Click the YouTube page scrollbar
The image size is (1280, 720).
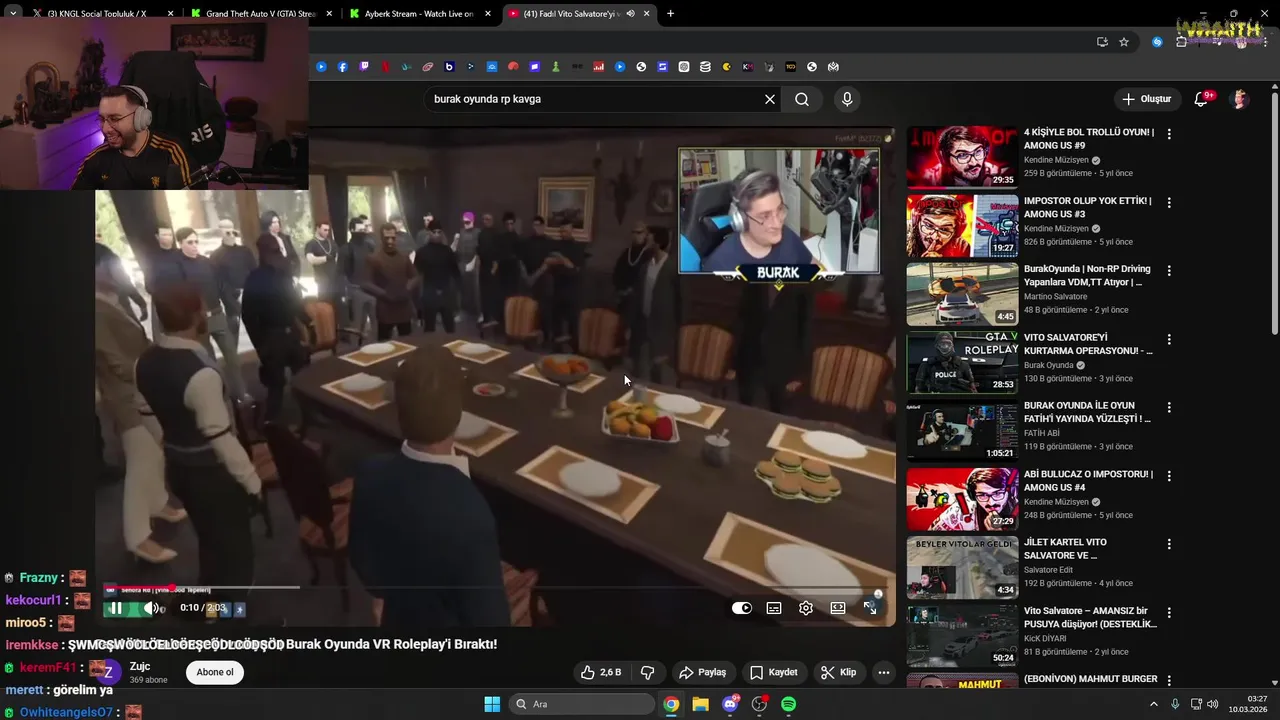tap(1274, 212)
